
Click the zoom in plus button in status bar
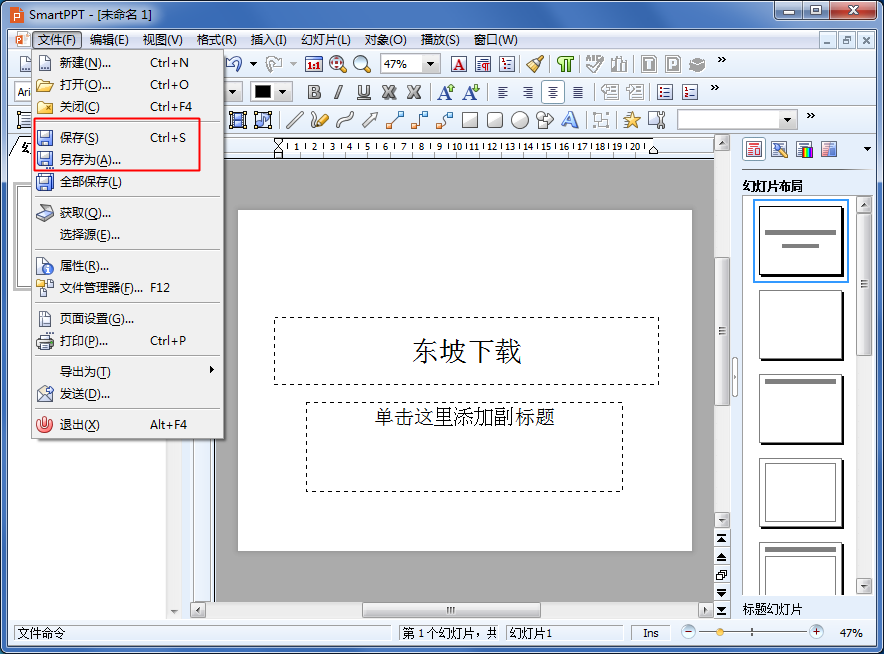[816, 632]
